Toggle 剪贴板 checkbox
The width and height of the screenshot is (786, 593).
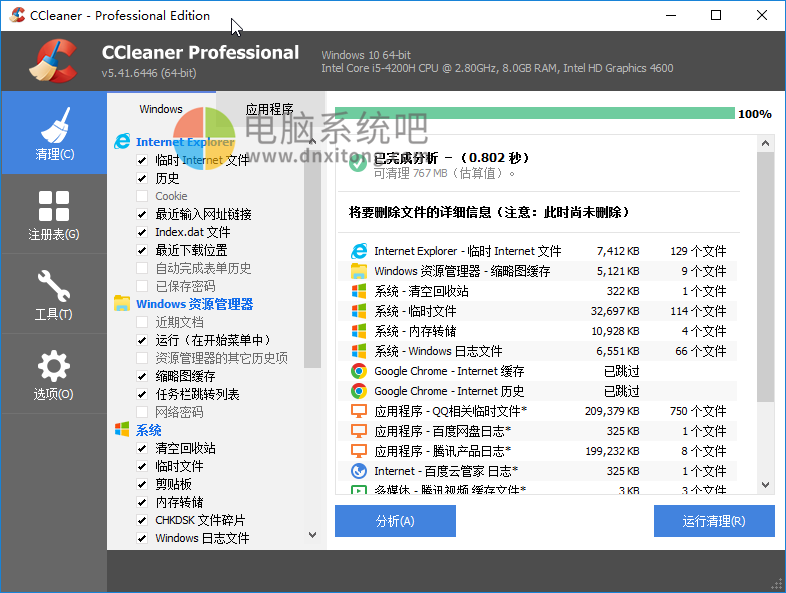tap(142, 484)
